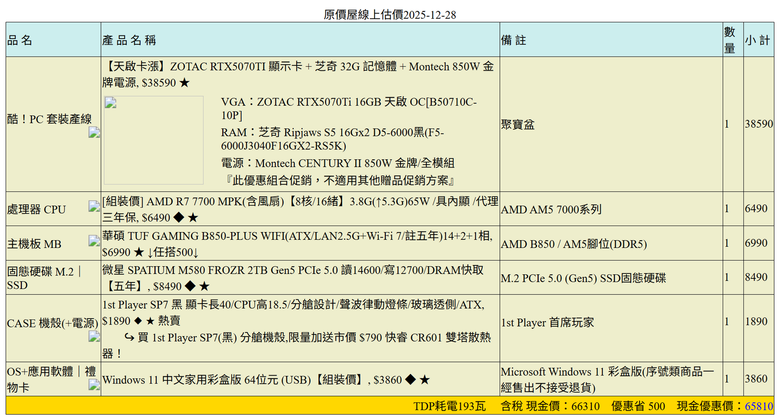Click the 含稅 現金價:66310 footer text
780x417 pixels.
pyautogui.click(x=550, y=406)
